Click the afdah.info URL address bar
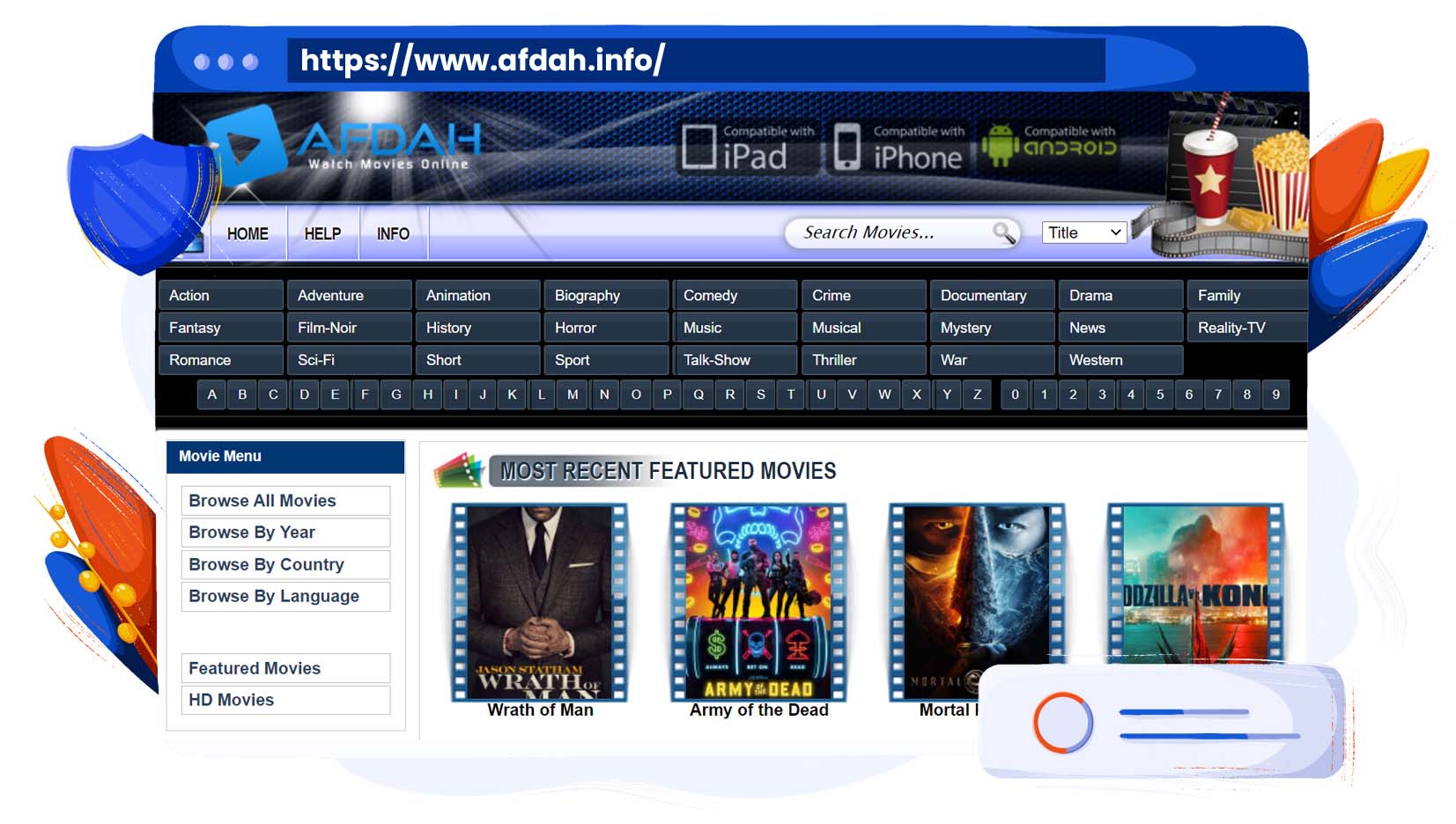 [696, 60]
